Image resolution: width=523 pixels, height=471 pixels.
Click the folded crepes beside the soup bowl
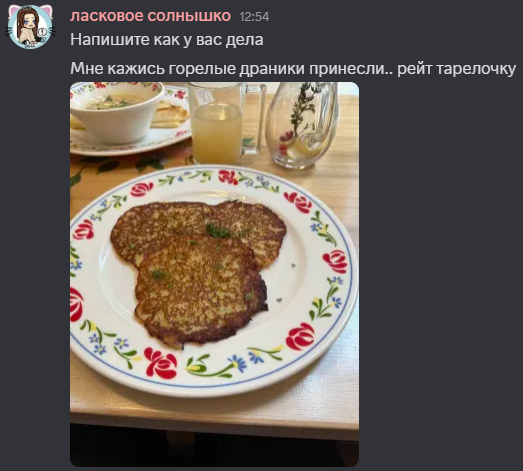click(170, 115)
